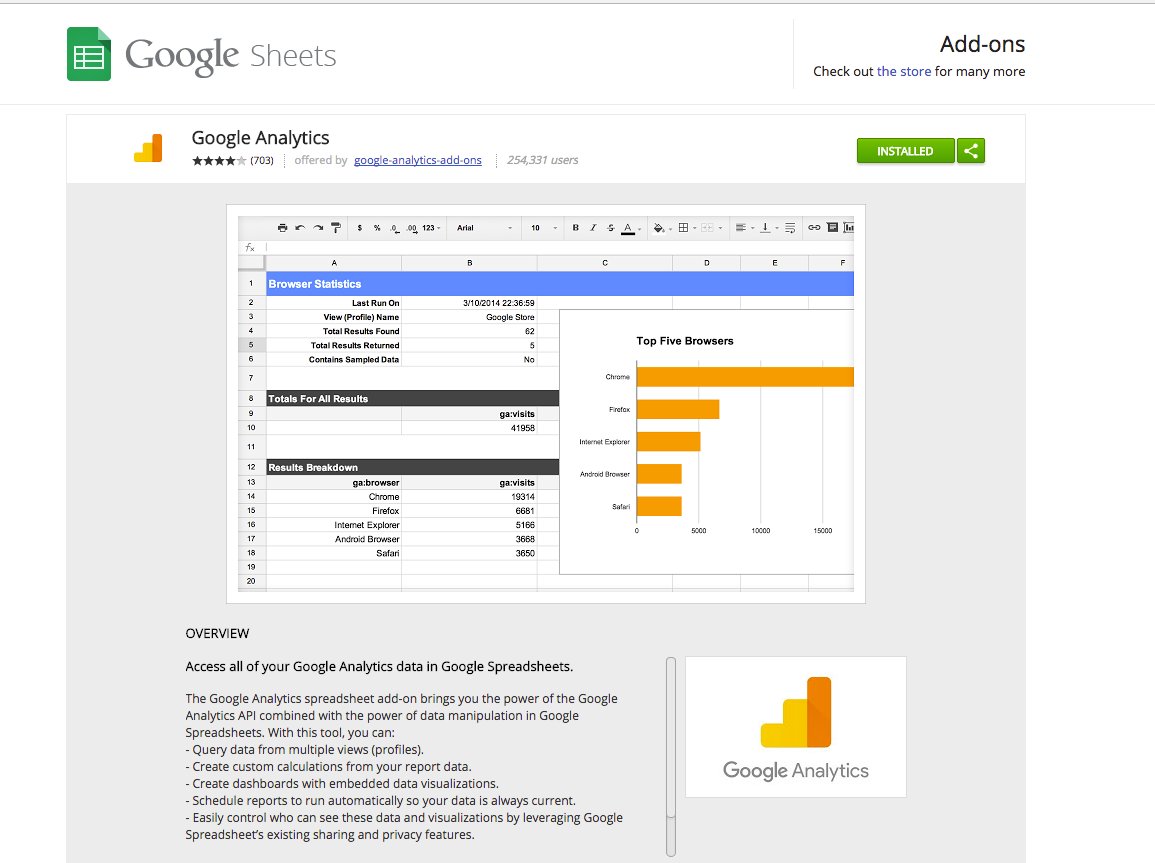Click the insert chart icon
Screen dimensions: 1155x863
click(849, 228)
